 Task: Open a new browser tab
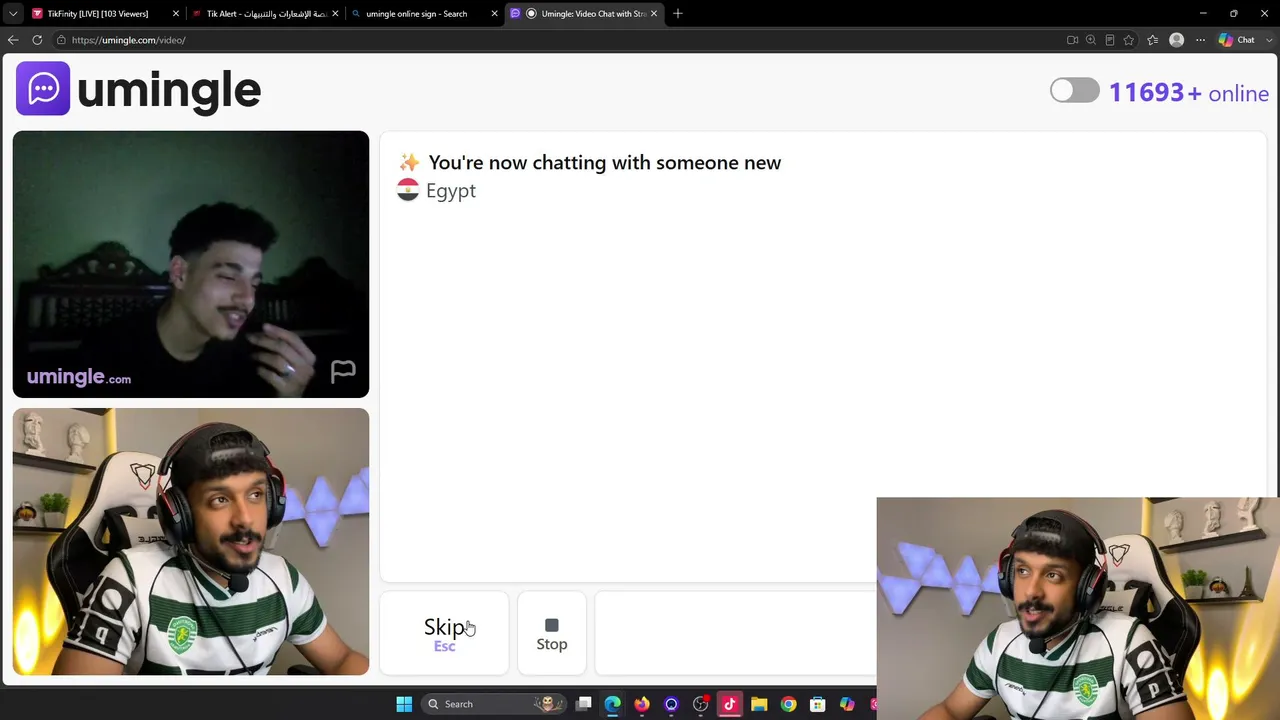678,14
